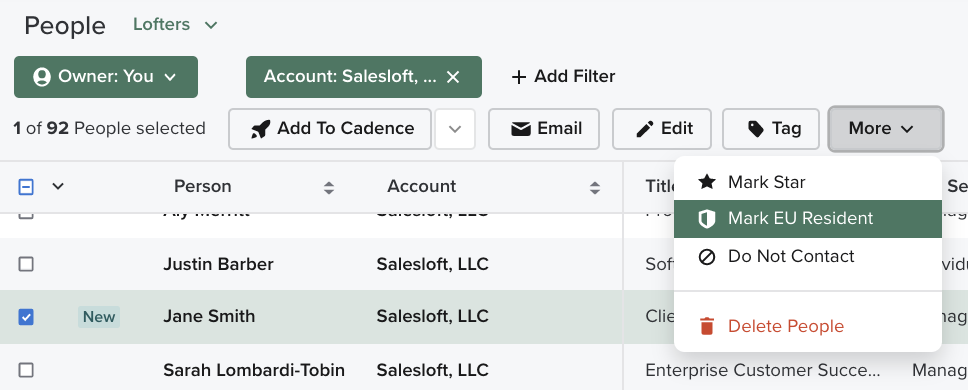Click the Person column header

tap(202, 186)
